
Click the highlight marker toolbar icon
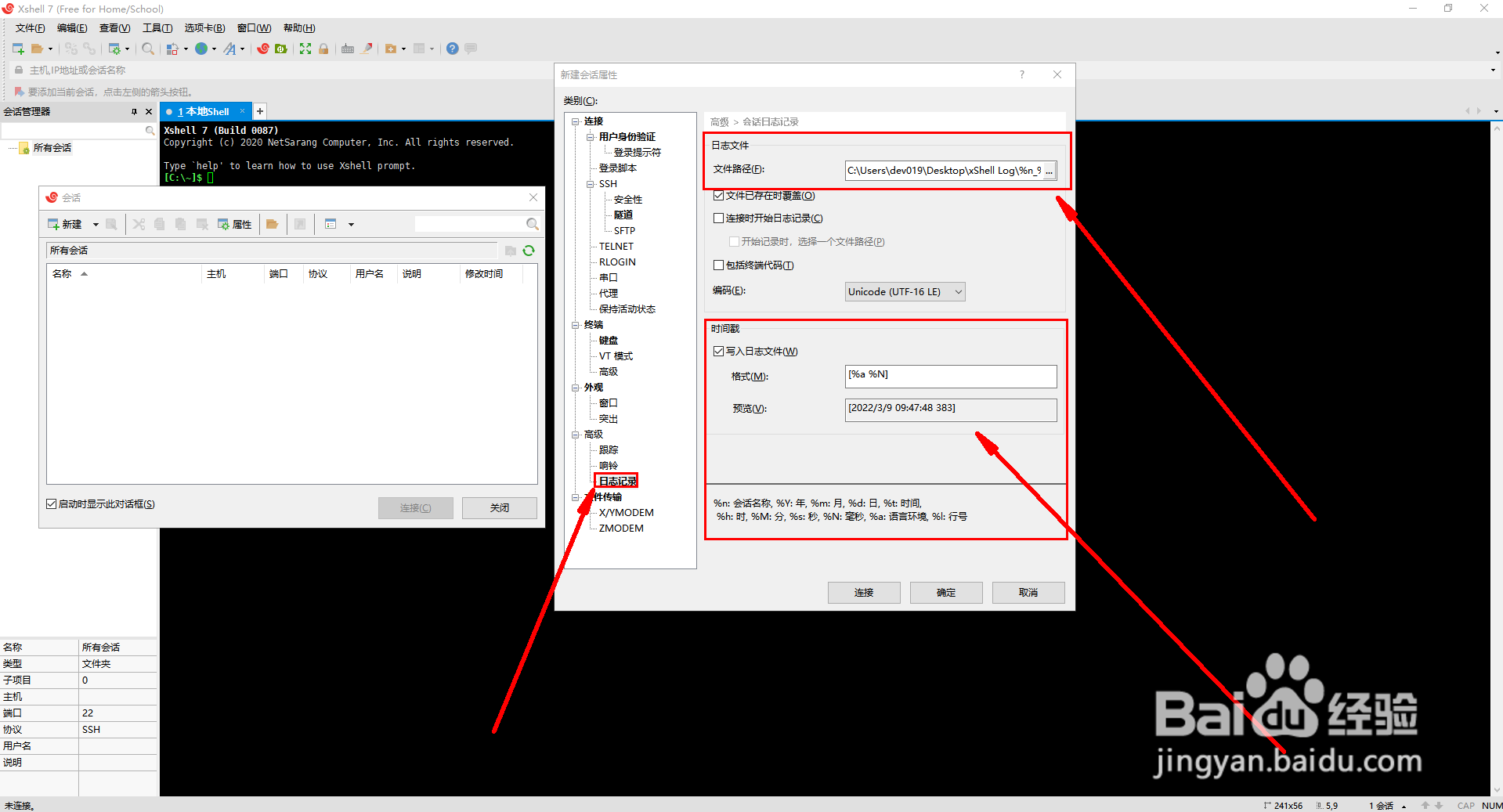click(x=367, y=49)
